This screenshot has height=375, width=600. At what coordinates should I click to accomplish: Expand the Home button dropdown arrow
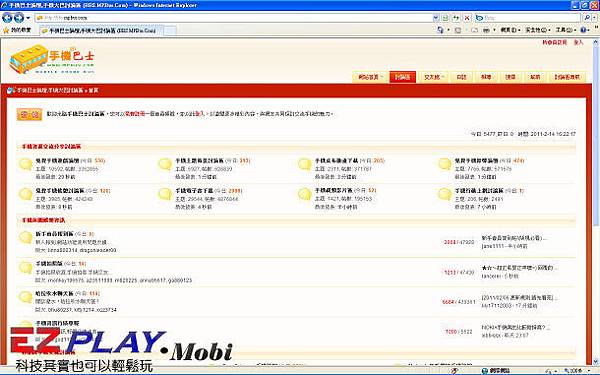point(448,30)
